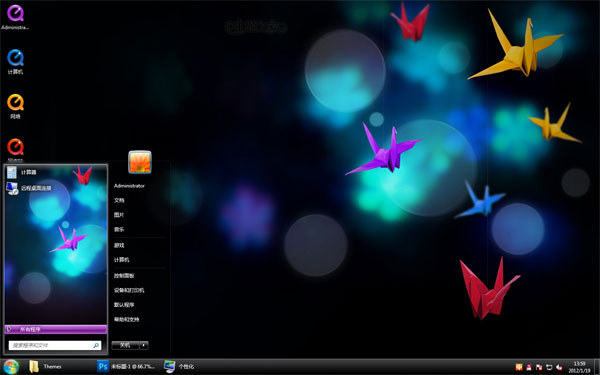The width and height of the screenshot is (600, 375).
Task: Expand 所有程序 list in Start menu
Action: tap(55, 329)
